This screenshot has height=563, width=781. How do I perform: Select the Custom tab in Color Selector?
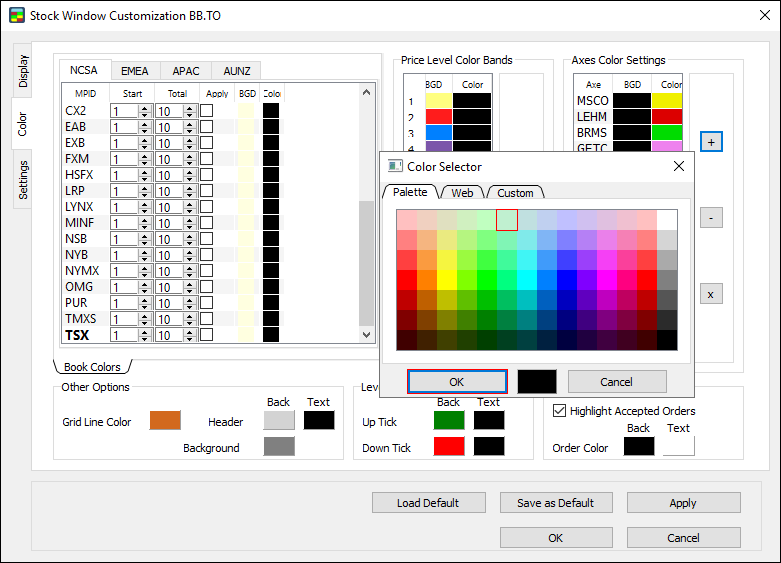point(515,192)
